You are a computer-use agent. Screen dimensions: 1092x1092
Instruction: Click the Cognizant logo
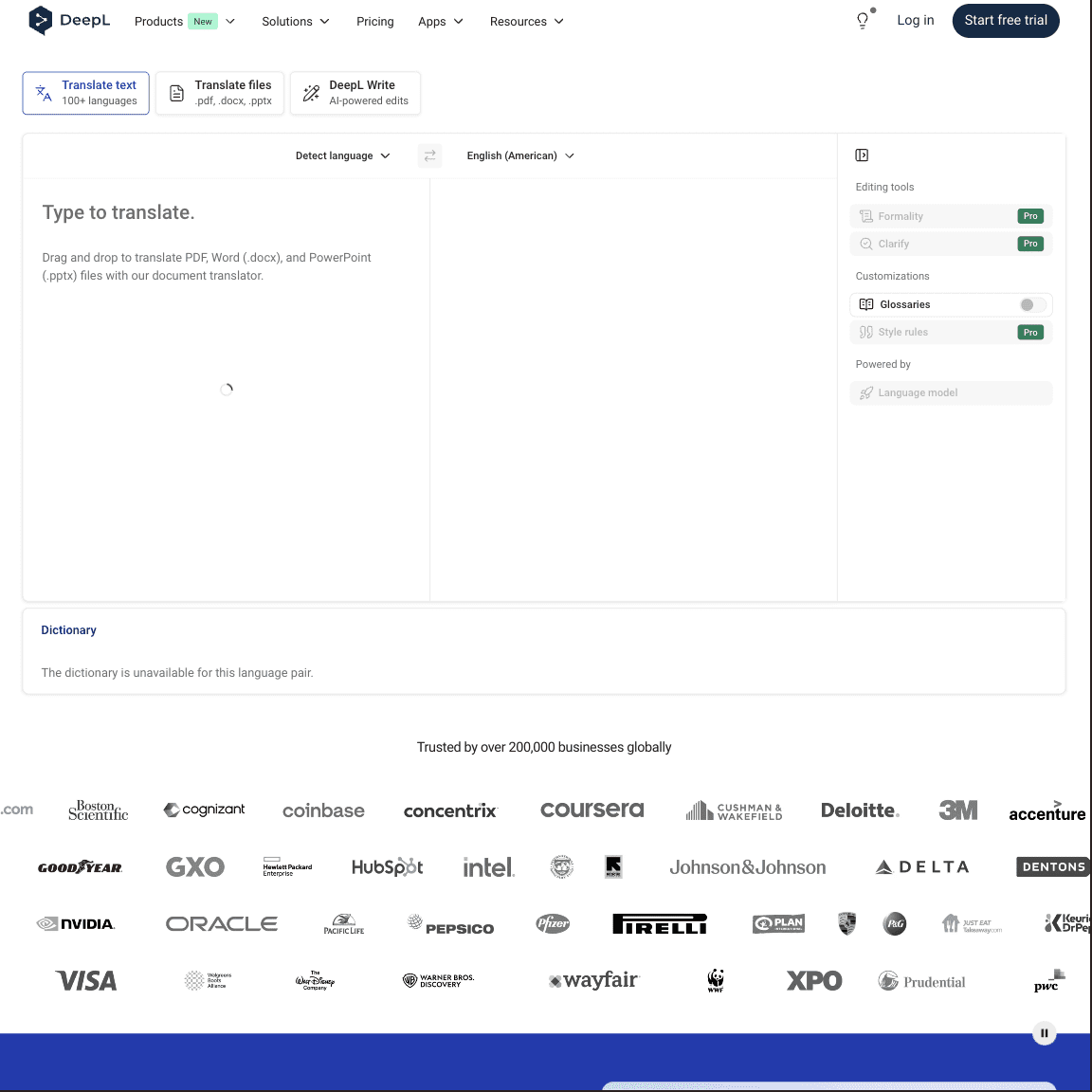[204, 810]
